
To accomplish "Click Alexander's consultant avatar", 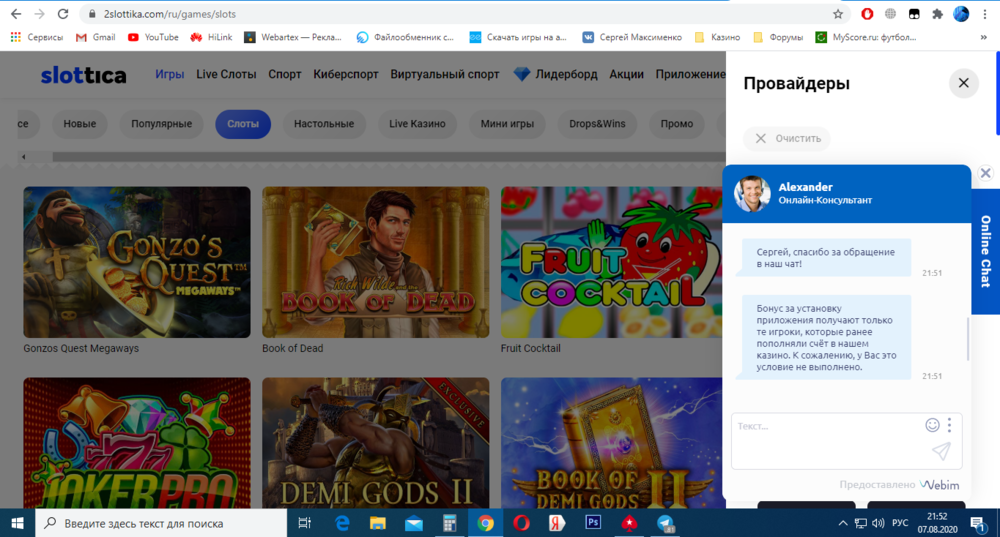I will tap(752, 193).
